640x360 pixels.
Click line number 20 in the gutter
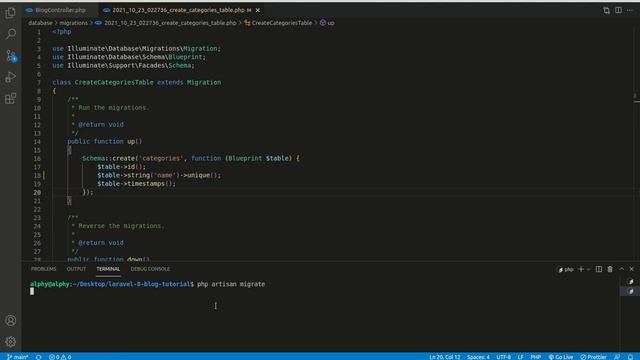[x=37, y=192]
